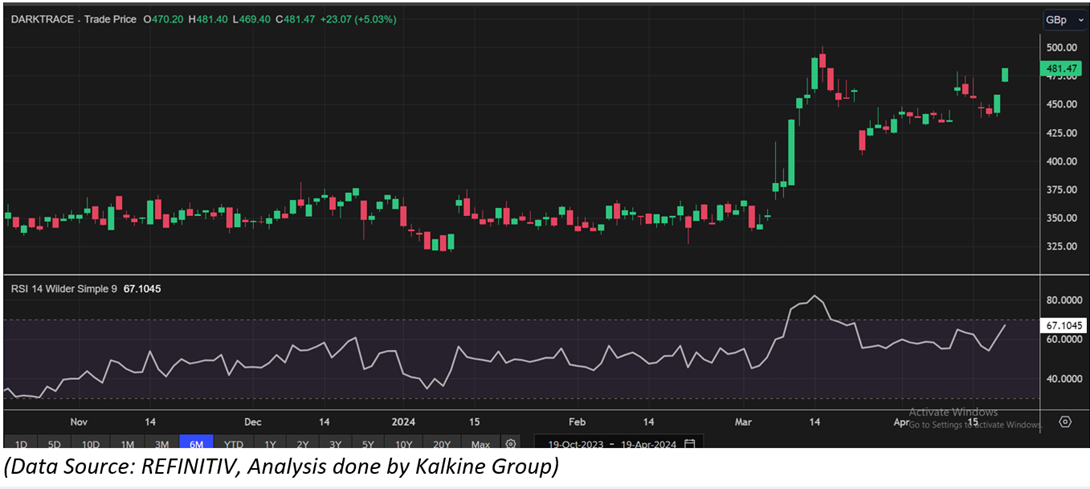Set chart range to 3Y
1090x489 pixels.
336,444
